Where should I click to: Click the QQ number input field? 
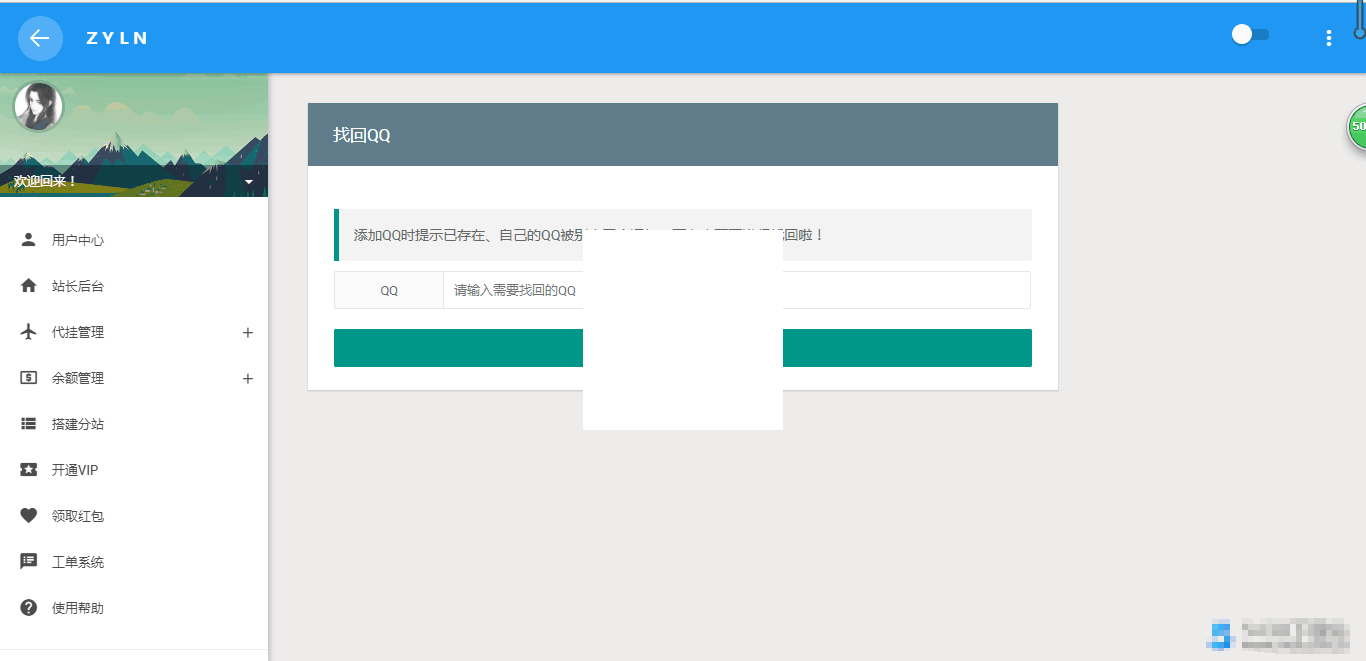click(x=900, y=290)
